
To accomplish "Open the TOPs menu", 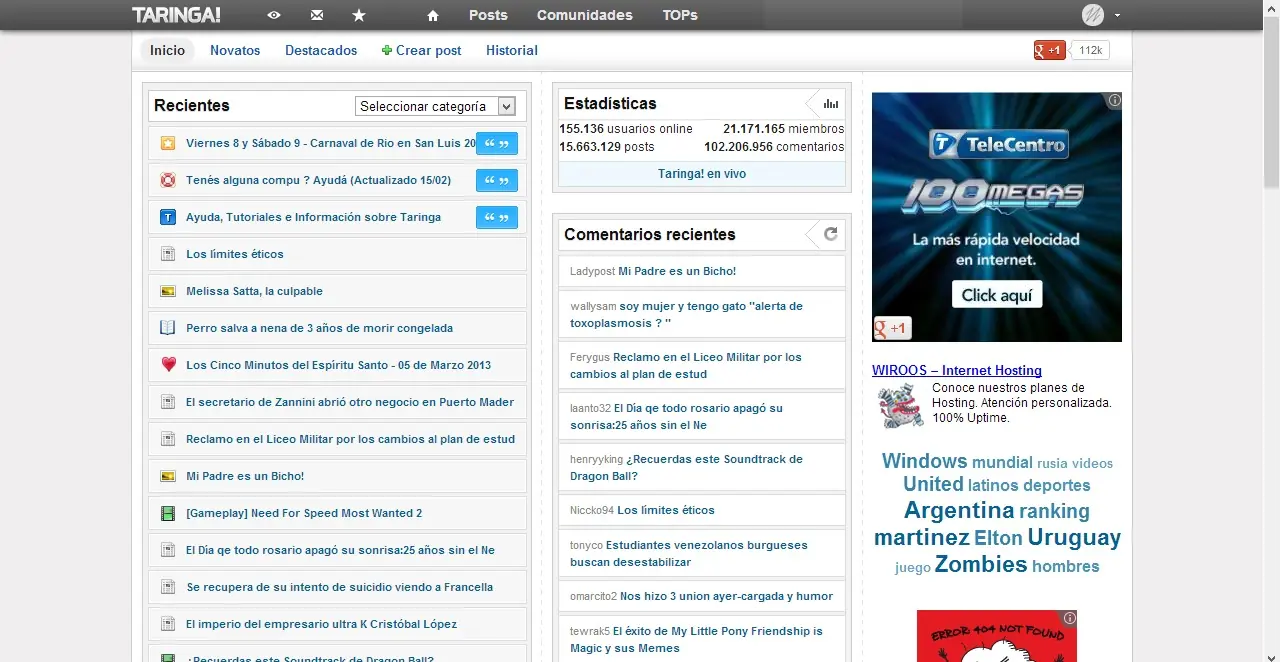I will click(x=680, y=15).
